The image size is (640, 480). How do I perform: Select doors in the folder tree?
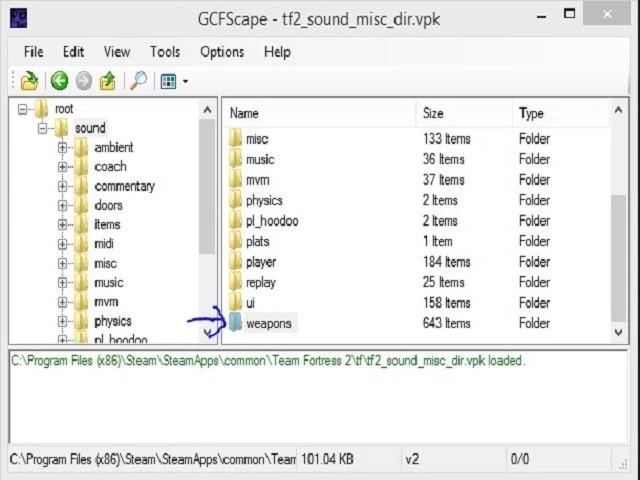click(x=108, y=205)
